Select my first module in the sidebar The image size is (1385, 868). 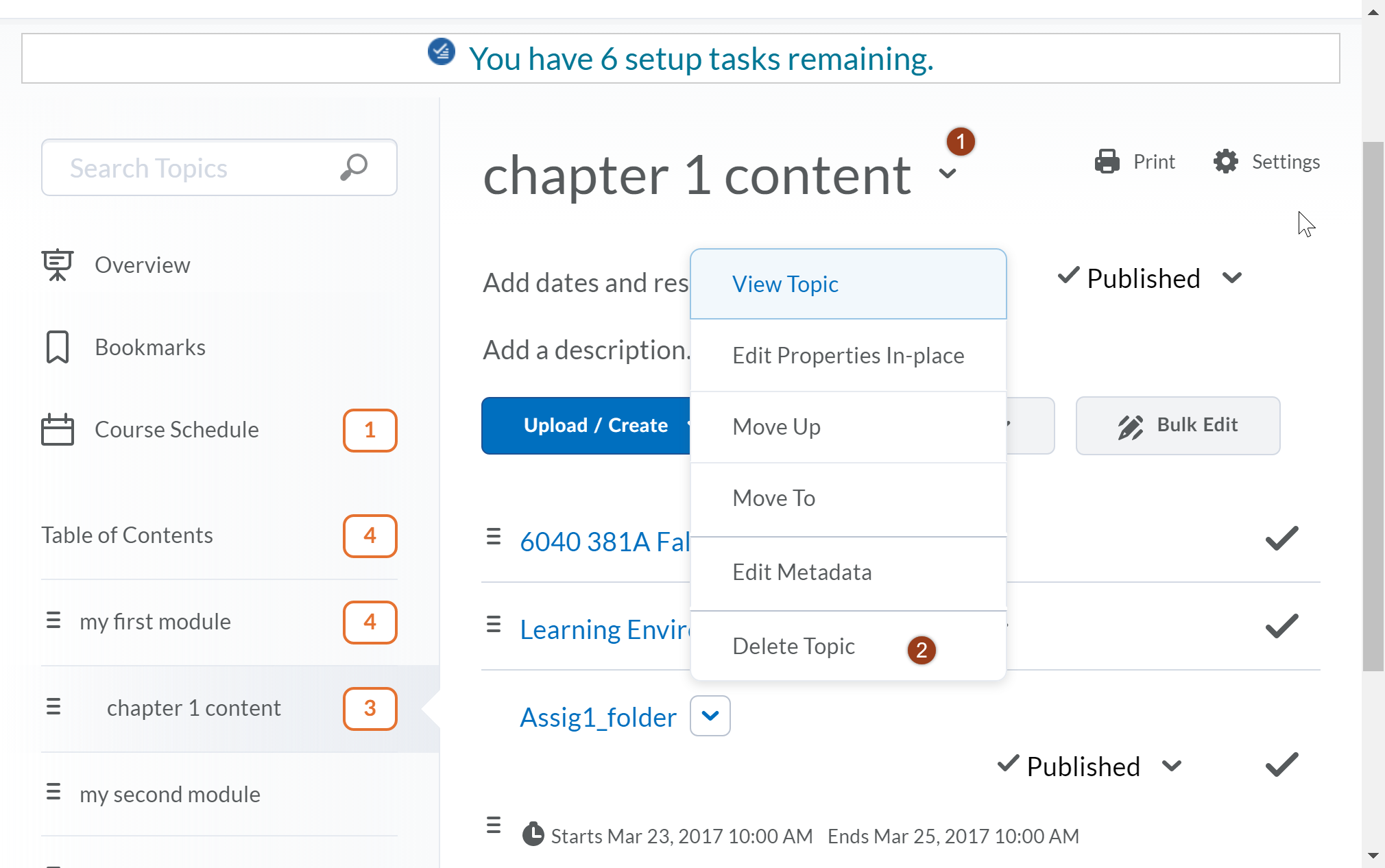click(x=155, y=621)
